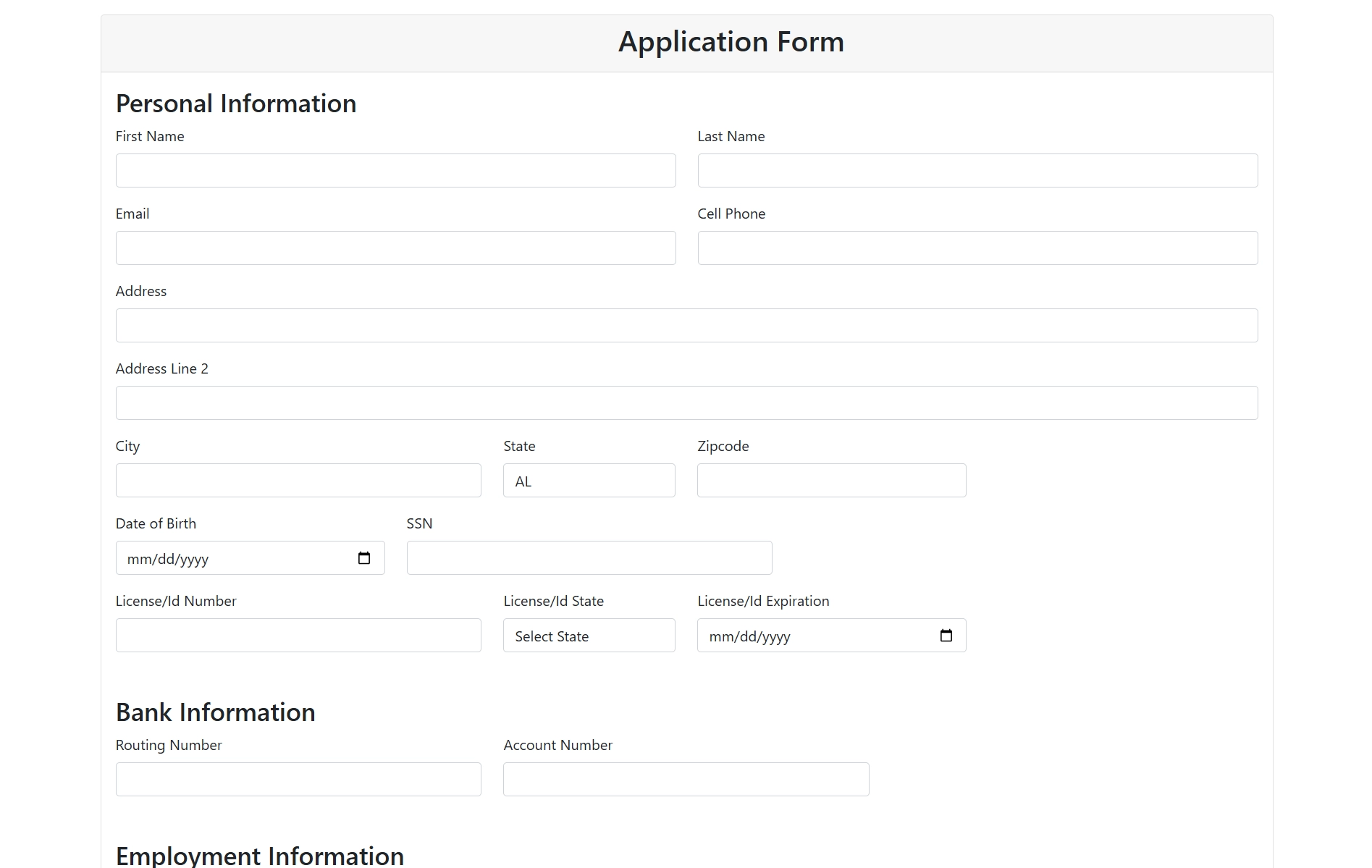Viewport: 1372px width, 868px height.
Task: Open License/Id Expiration calendar picker icon
Action: coord(946,636)
